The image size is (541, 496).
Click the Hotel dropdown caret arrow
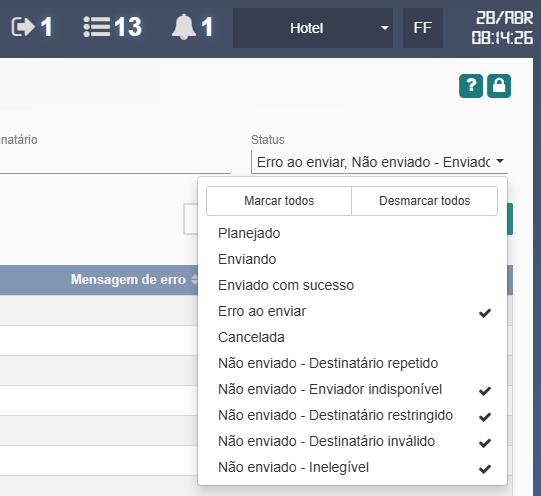385,28
